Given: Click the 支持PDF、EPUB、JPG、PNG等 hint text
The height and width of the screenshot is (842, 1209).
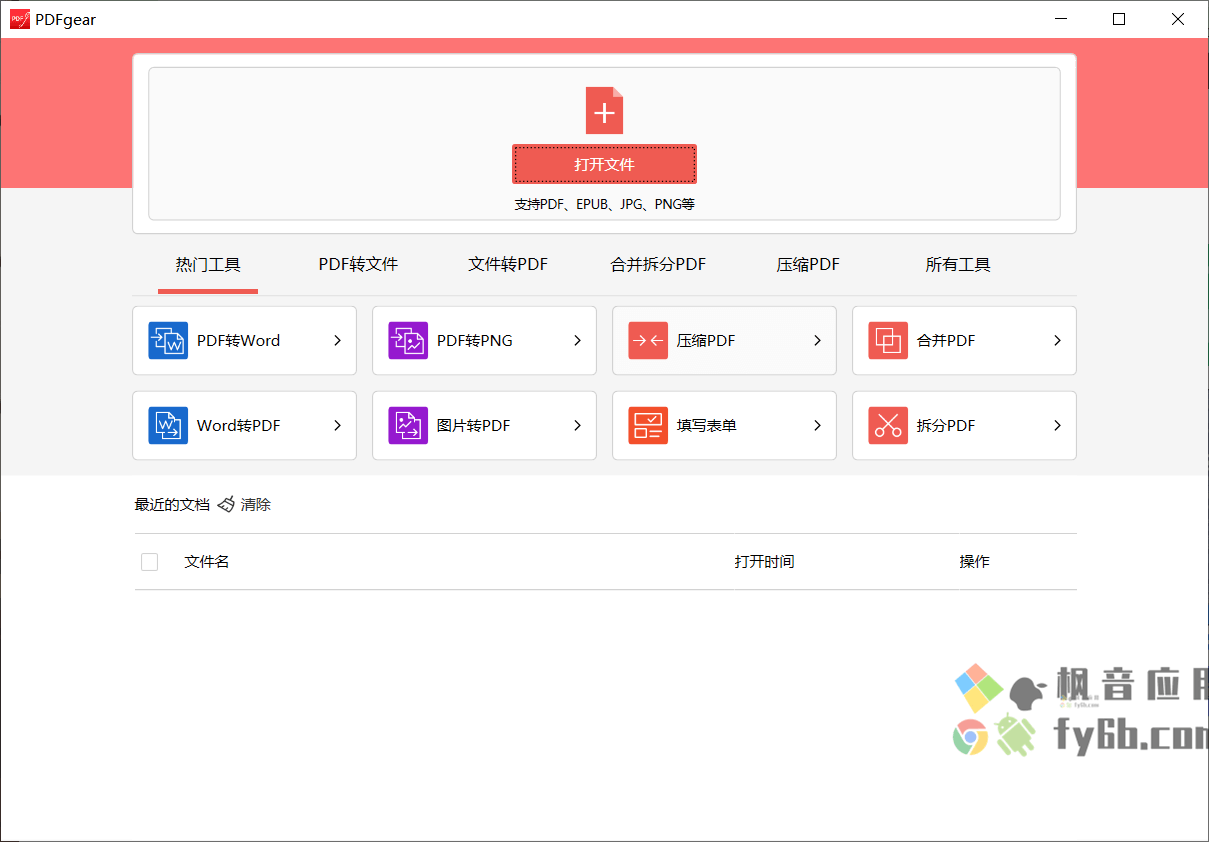Looking at the screenshot, I should (604, 204).
